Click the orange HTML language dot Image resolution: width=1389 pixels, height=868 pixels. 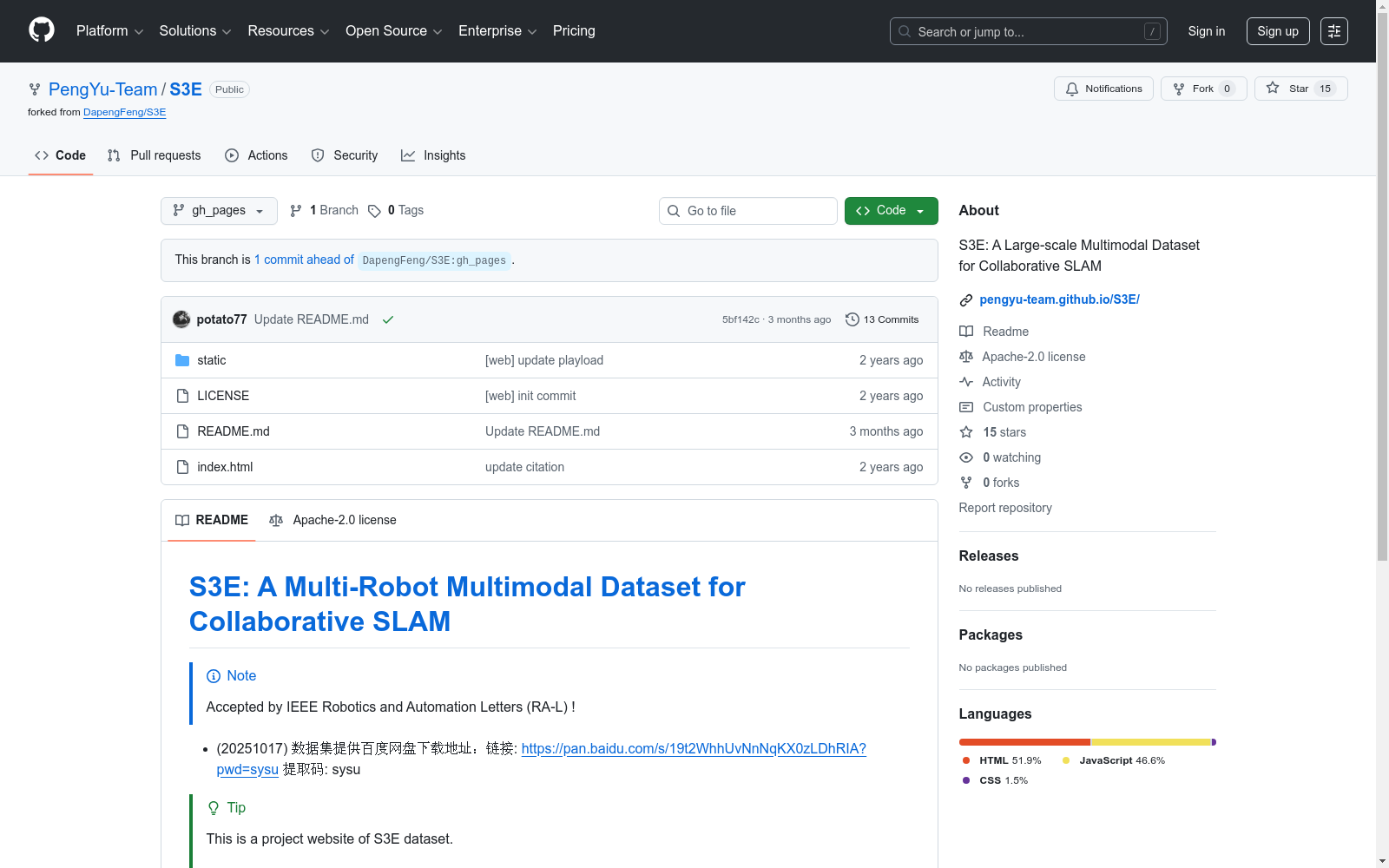click(966, 760)
